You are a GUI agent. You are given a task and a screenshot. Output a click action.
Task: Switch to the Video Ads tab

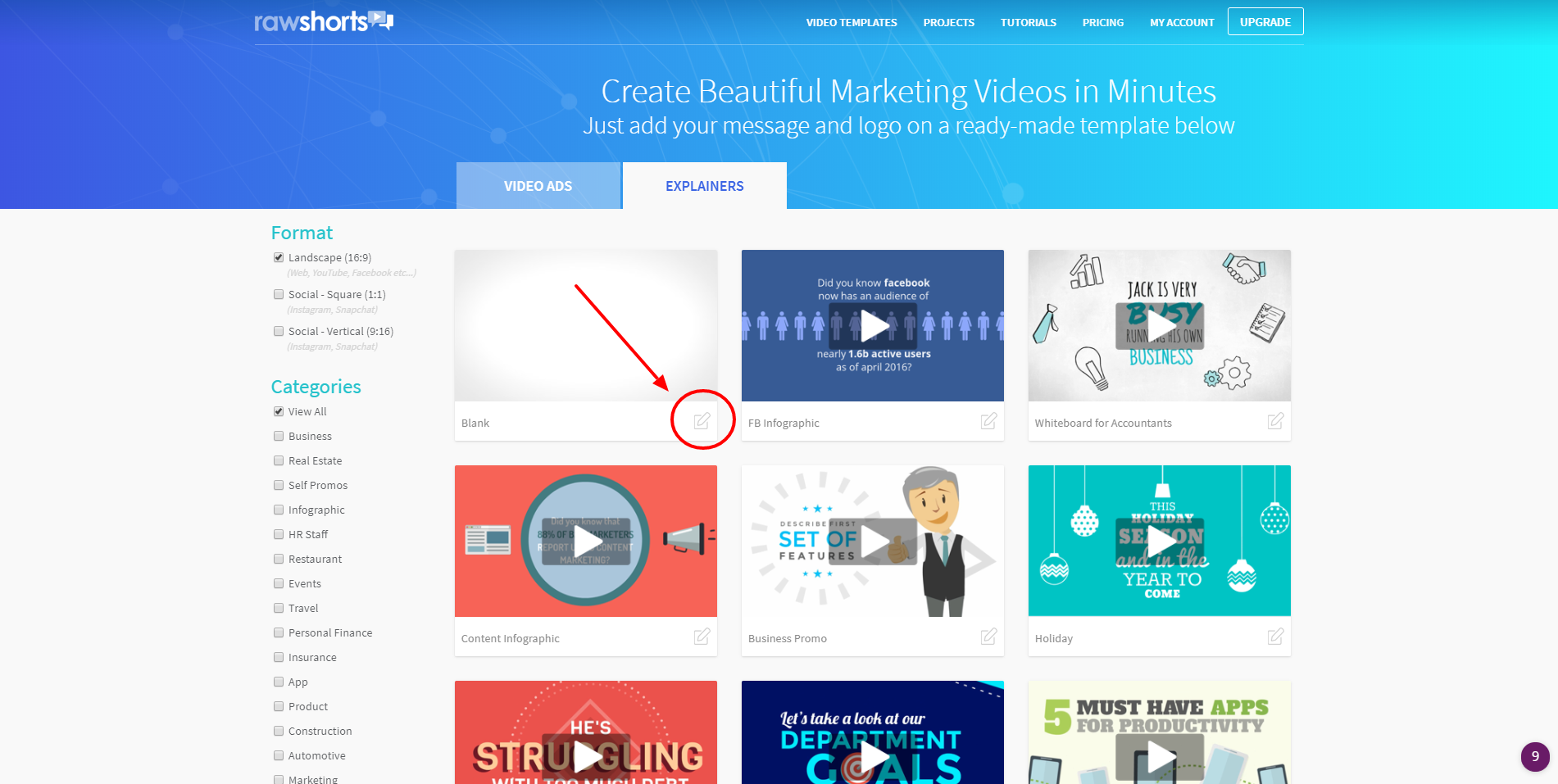538,186
